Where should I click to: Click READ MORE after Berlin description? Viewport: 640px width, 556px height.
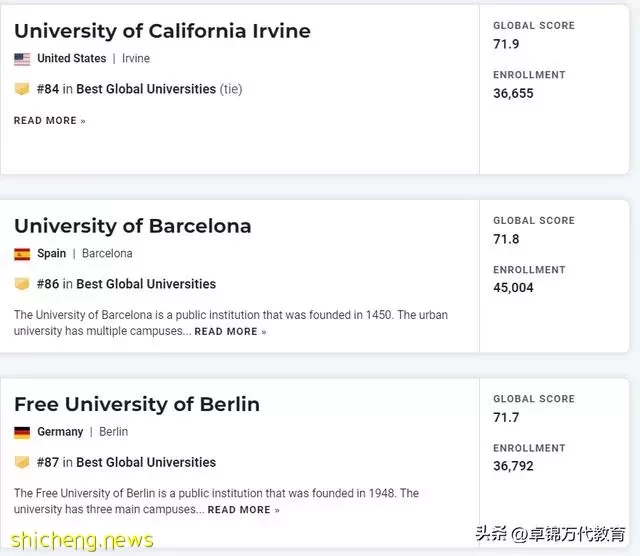[243, 510]
